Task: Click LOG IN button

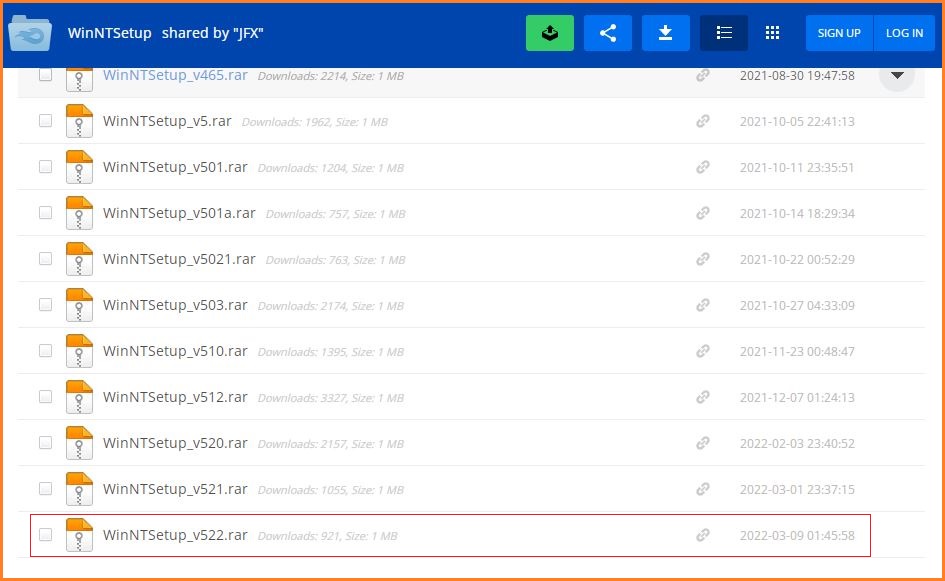Action: pyautogui.click(x=904, y=33)
